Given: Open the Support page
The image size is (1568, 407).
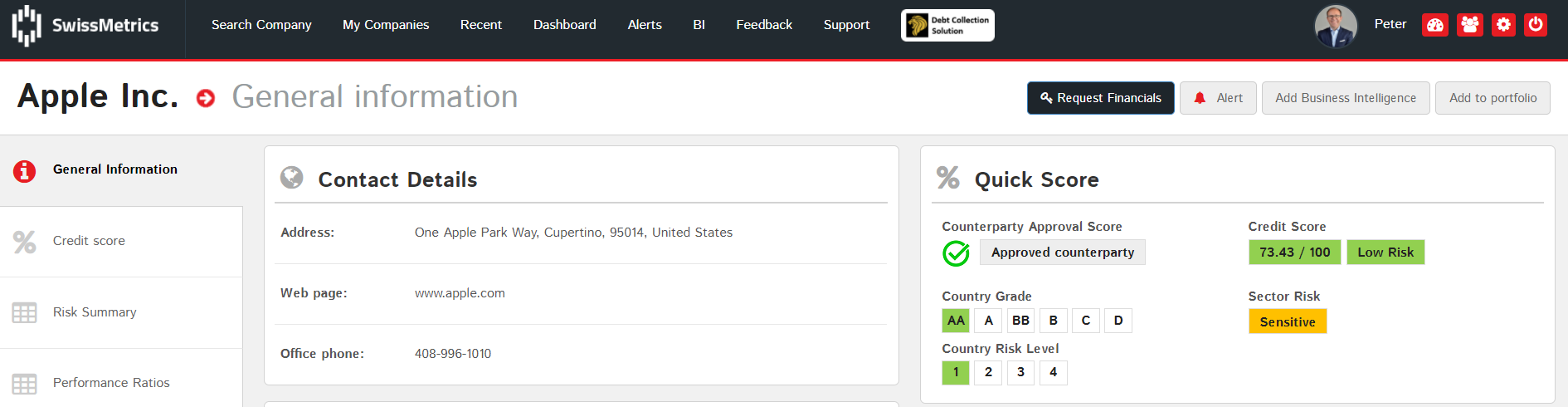Looking at the screenshot, I should 846,25.
